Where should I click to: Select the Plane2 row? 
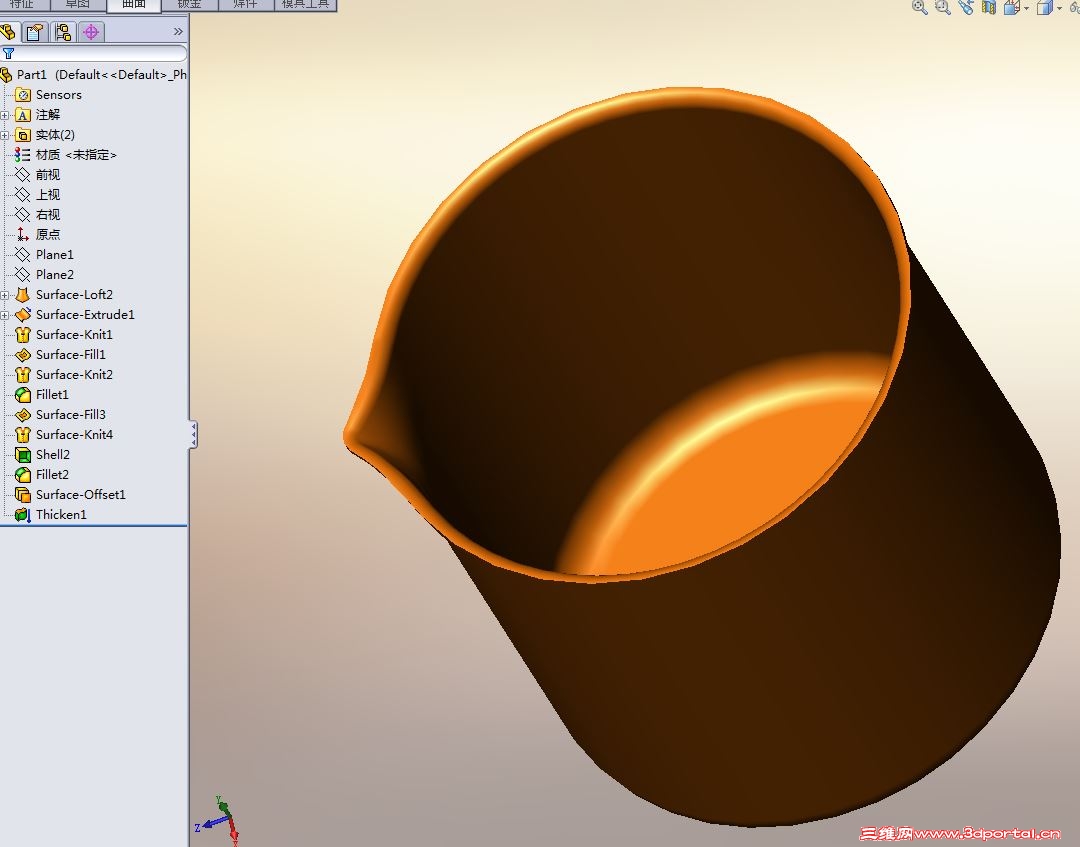point(44,275)
